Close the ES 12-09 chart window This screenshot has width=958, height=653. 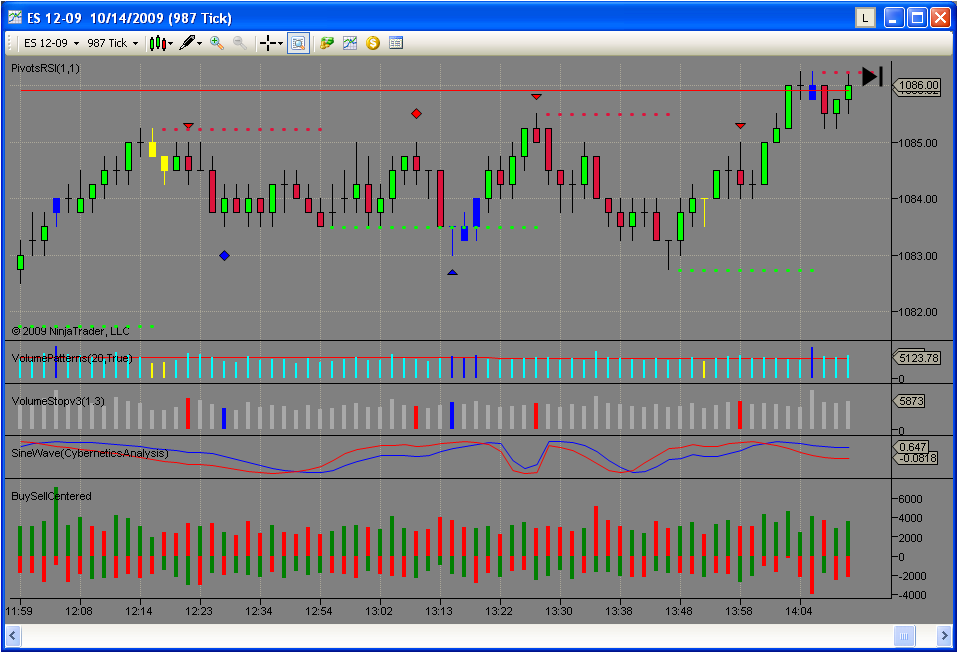tap(940, 18)
